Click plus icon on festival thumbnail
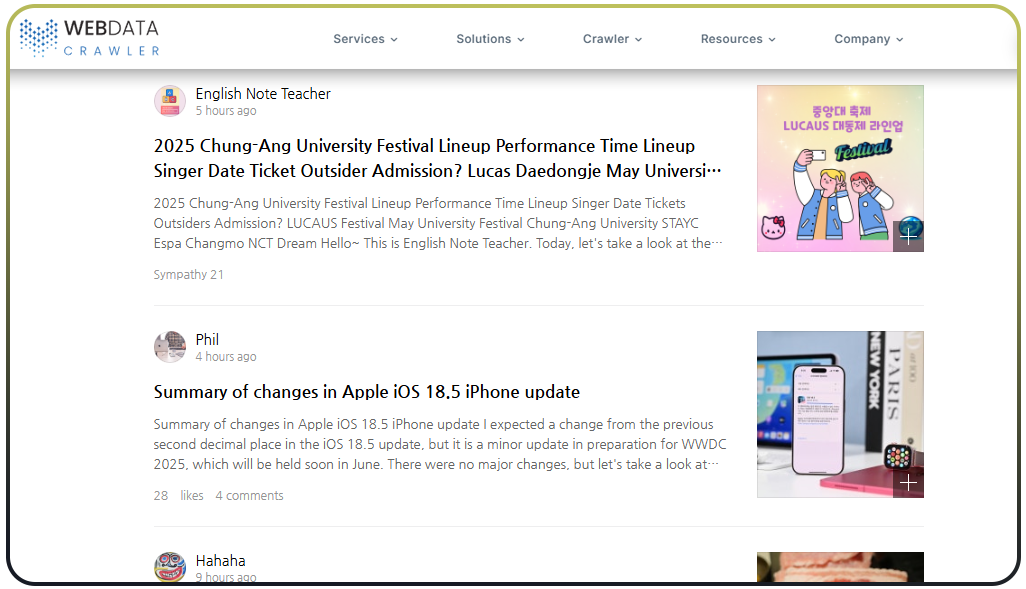The image size is (1026, 589). 907,236
